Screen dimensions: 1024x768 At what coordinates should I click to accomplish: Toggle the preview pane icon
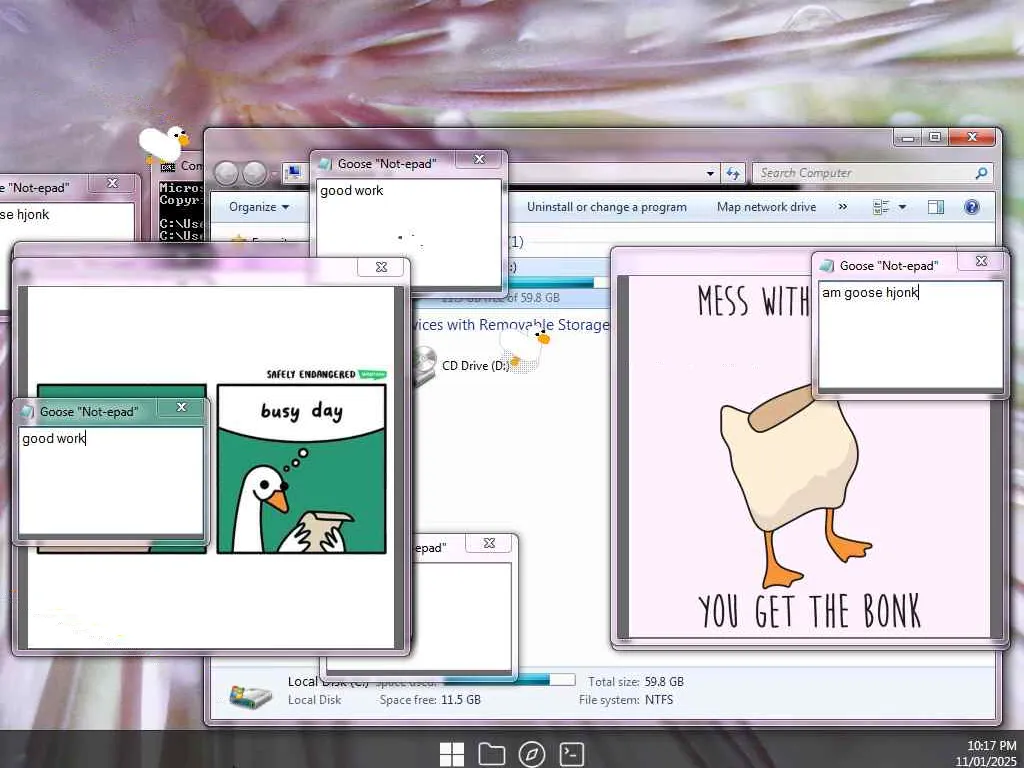(x=935, y=208)
